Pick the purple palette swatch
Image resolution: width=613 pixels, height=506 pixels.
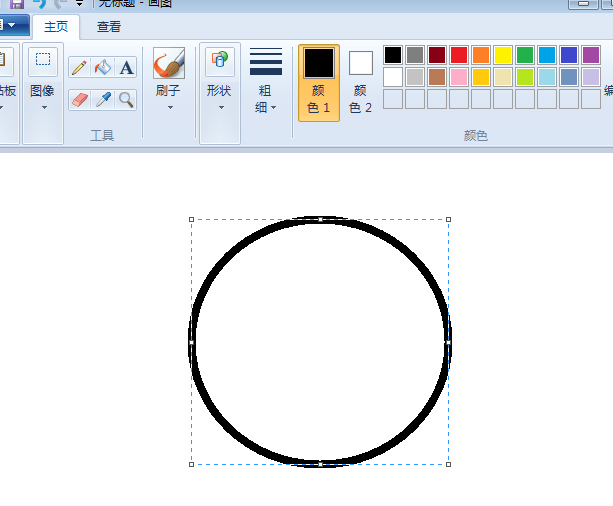coord(591,55)
